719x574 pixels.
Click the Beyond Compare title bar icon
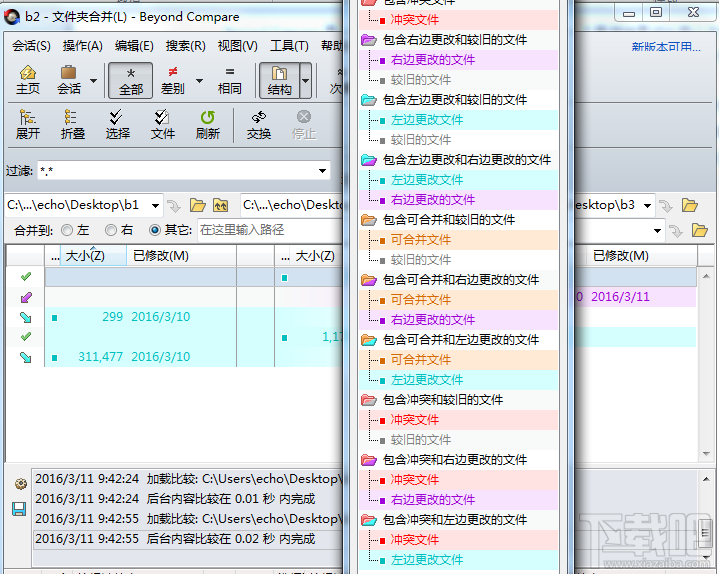pyautogui.click(x=12, y=17)
